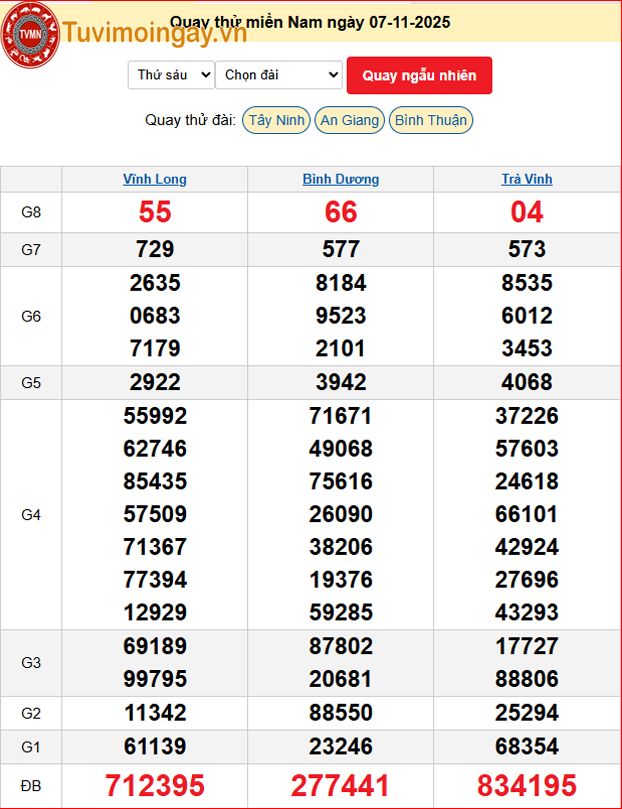
Task: Open the Bình Dương column header link
Action: pyautogui.click(x=340, y=180)
